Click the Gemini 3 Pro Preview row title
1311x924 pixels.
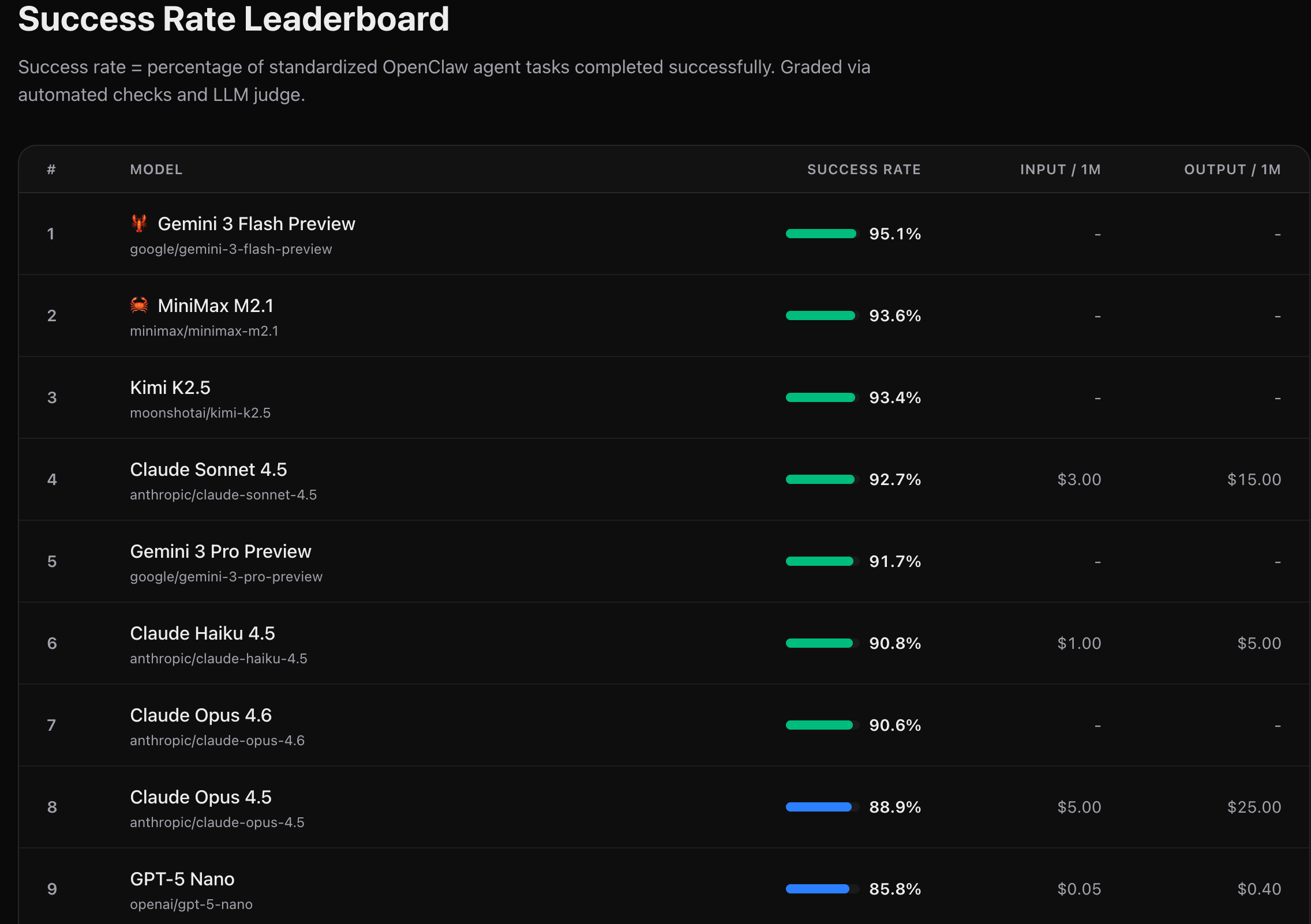[220, 551]
